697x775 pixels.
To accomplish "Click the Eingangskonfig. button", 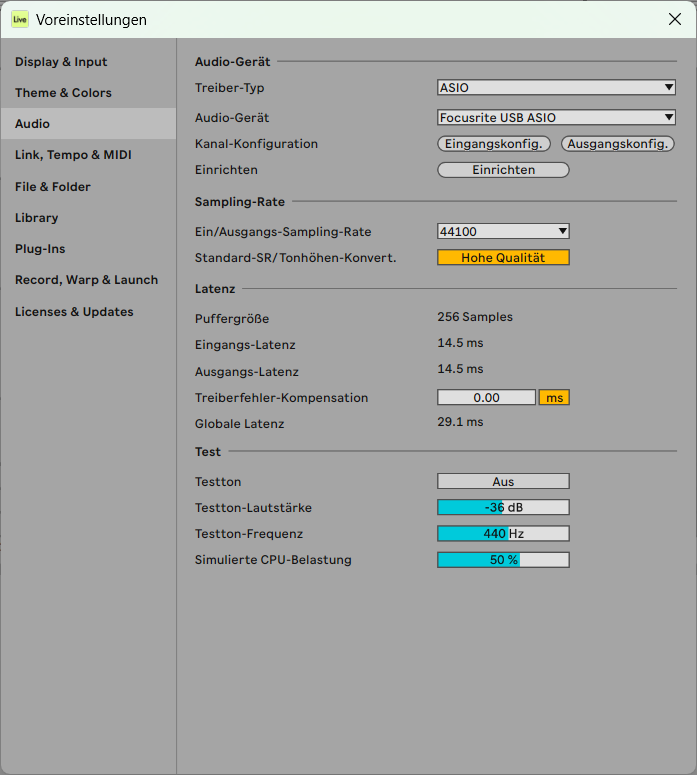I will point(494,144).
